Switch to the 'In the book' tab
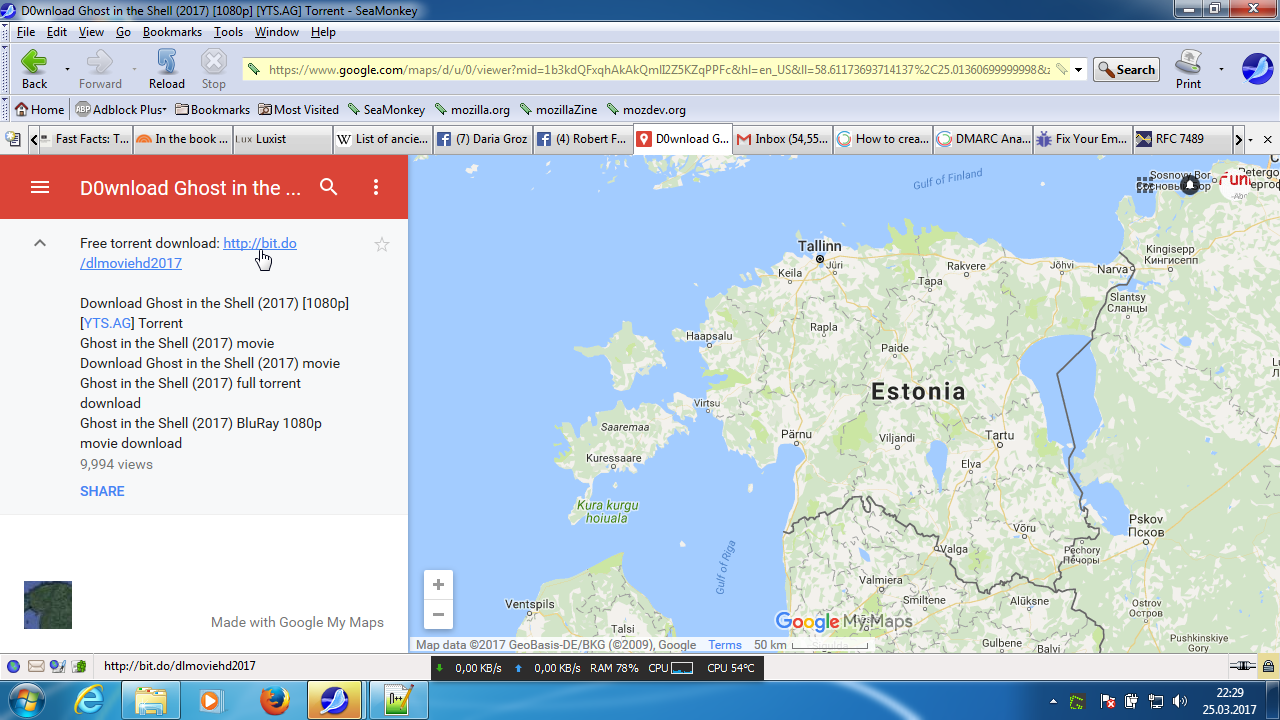 click(182, 139)
